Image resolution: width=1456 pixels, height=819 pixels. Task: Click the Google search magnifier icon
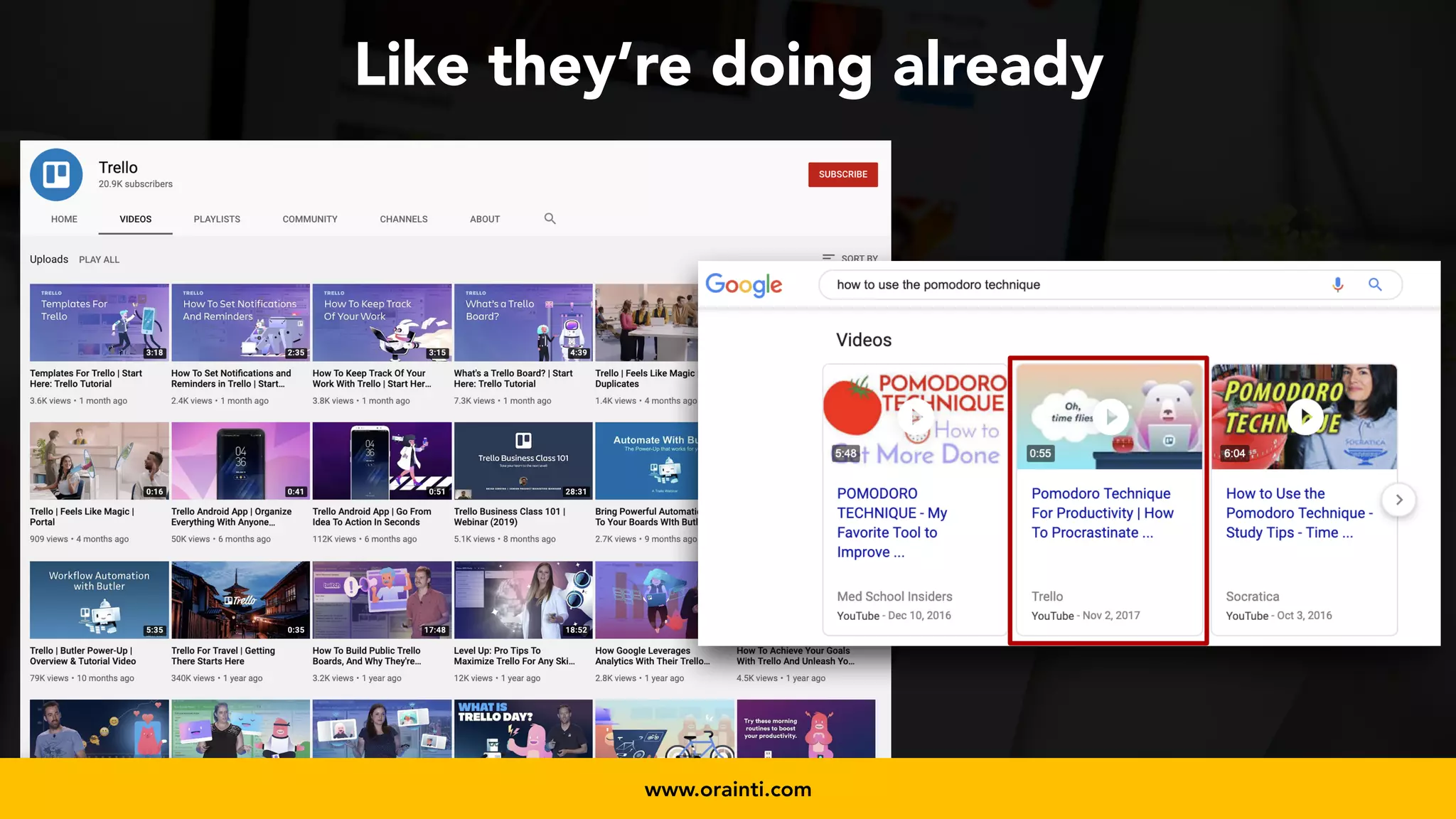pyautogui.click(x=1375, y=284)
